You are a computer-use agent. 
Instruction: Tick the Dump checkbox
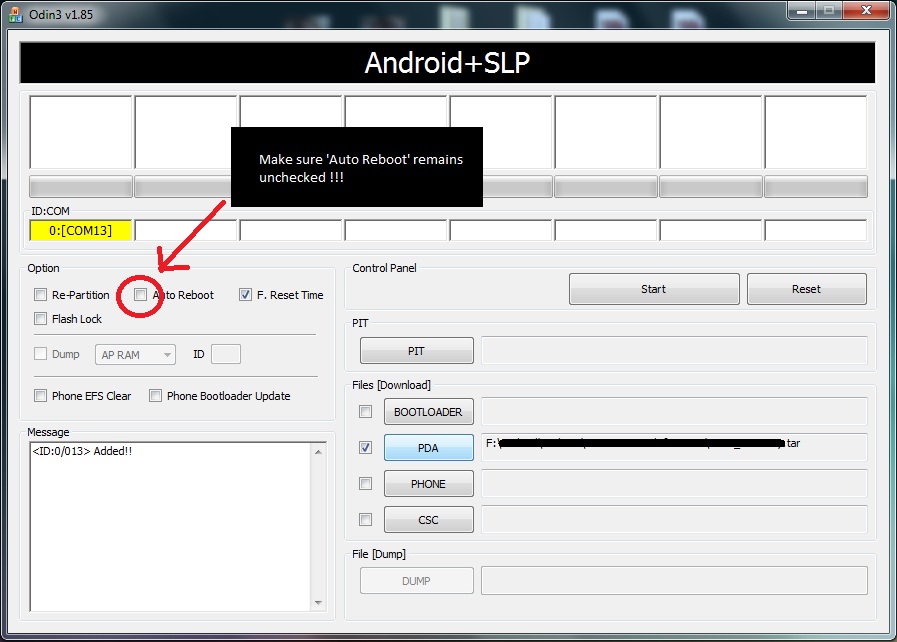[40, 354]
